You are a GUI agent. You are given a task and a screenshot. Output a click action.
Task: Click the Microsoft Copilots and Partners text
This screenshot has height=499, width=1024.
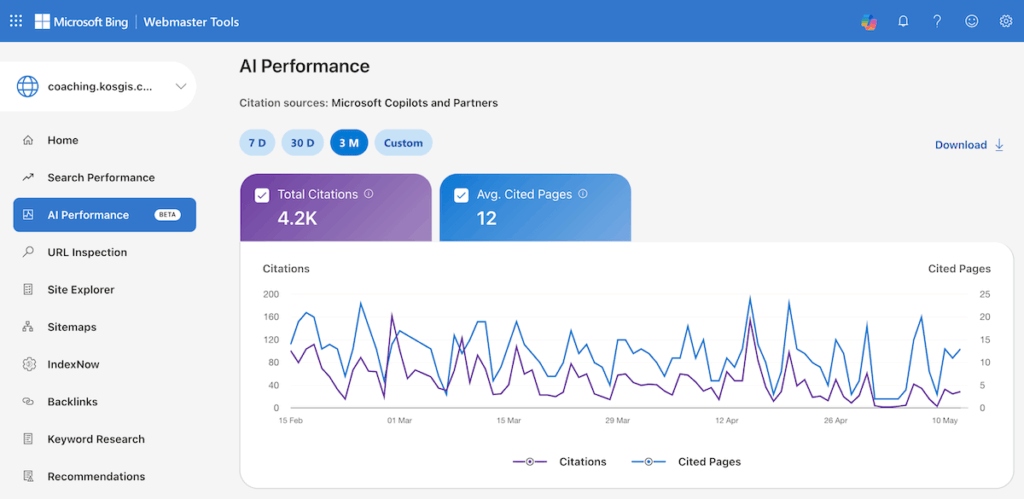[x=415, y=103]
